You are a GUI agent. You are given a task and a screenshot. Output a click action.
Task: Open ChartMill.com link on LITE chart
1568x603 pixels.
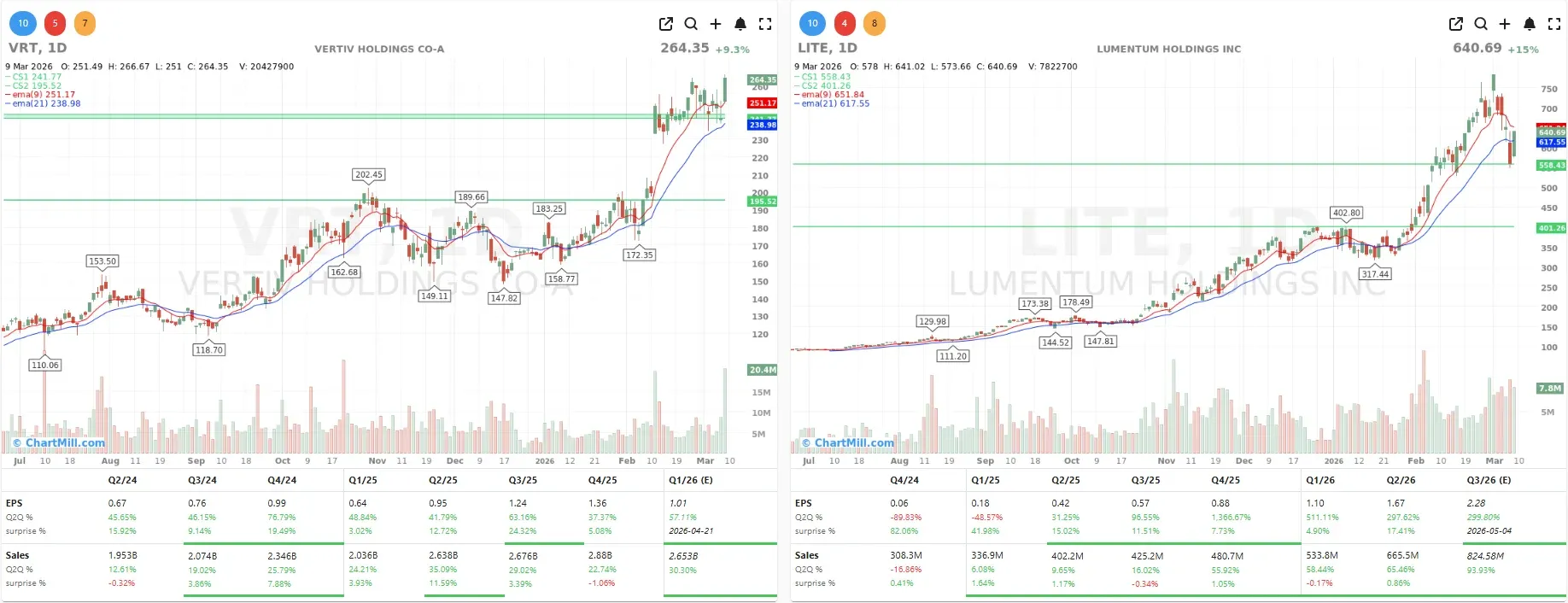click(x=848, y=442)
